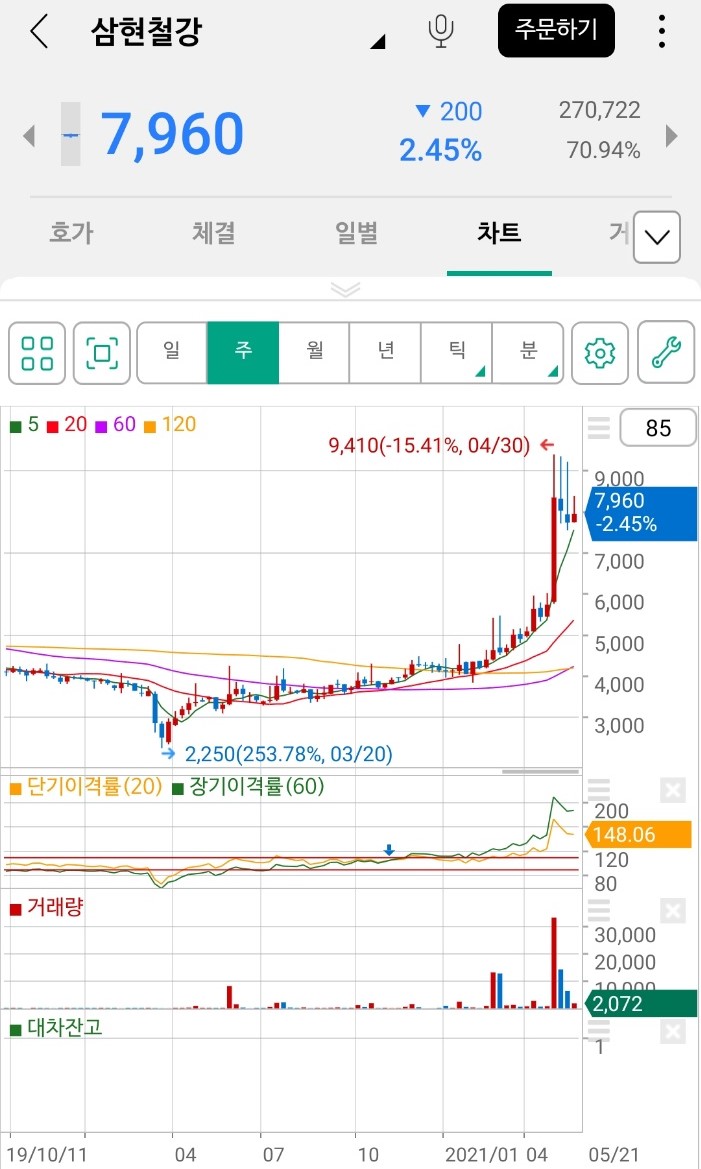Image resolution: width=701 pixels, height=1169 pixels.
Task: Open the 분 minute period dropdown
Action: [x=528, y=353]
